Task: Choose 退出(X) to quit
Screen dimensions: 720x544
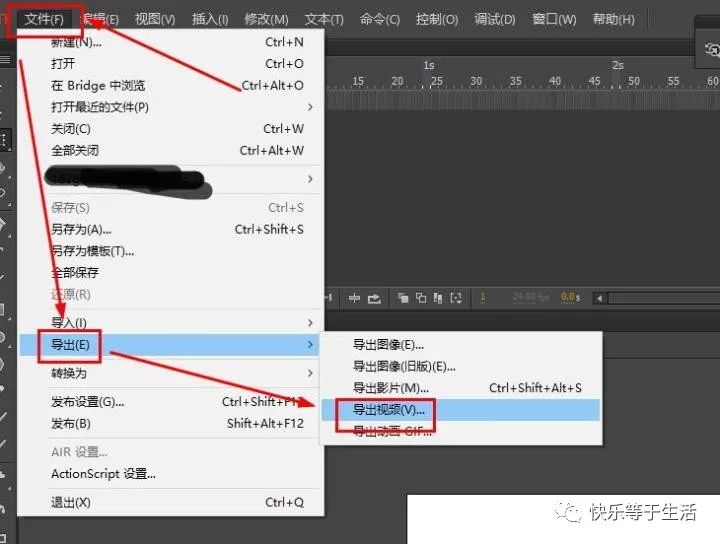Action: coord(171,503)
